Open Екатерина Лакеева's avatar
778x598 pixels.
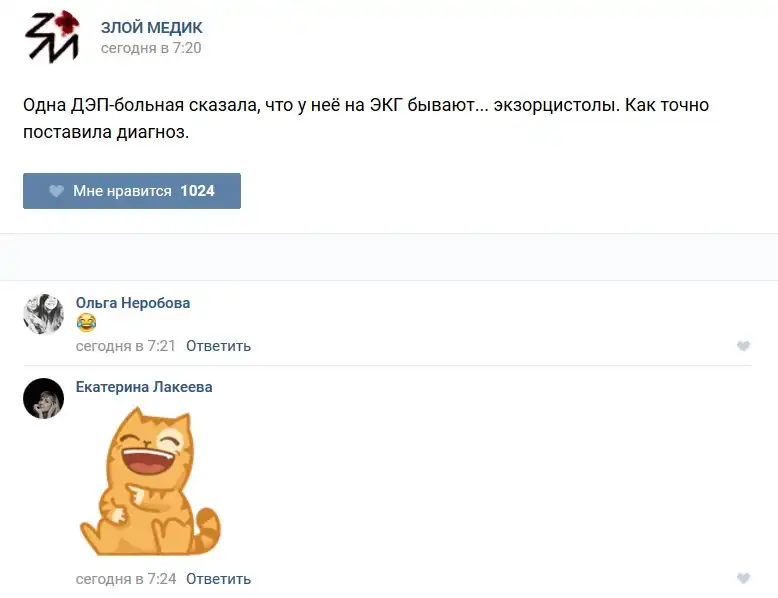pyautogui.click(x=44, y=399)
